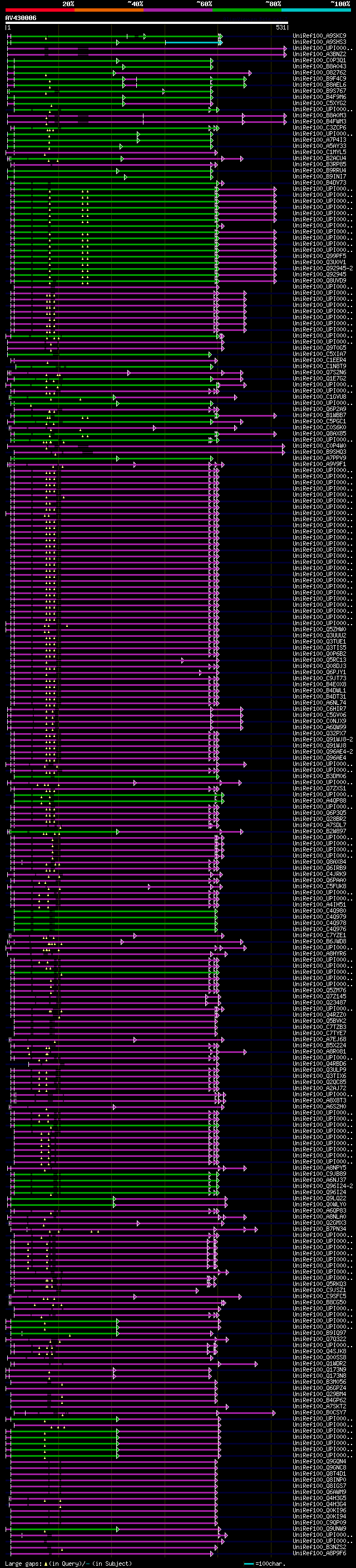Select the UniRef100_A5AY33 label
The height and width of the screenshot is (1568, 356).
[x=319, y=146]
